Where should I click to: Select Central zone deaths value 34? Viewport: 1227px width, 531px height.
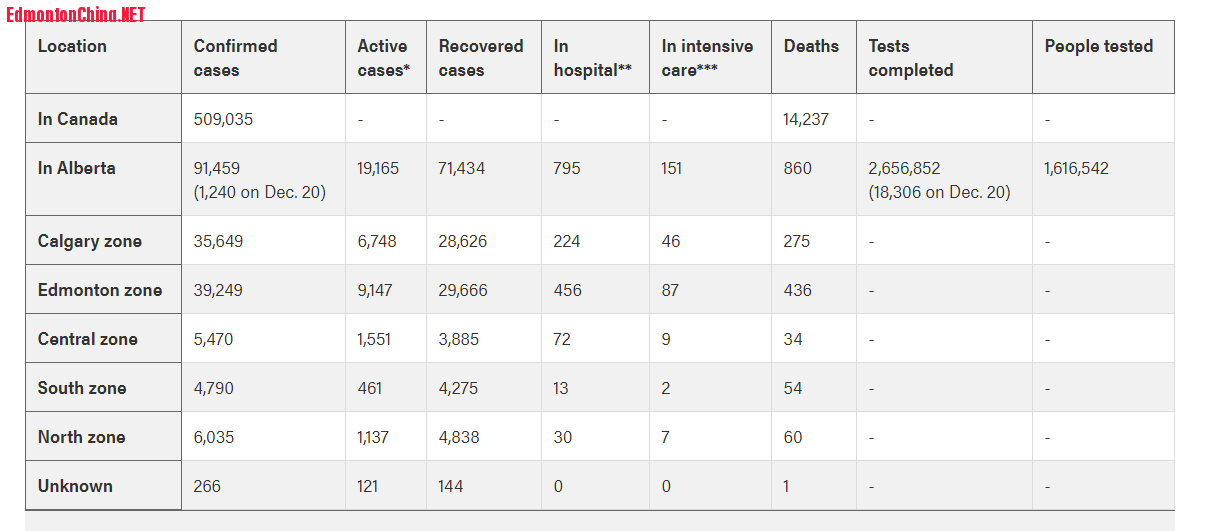pyautogui.click(x=793, y=339)
